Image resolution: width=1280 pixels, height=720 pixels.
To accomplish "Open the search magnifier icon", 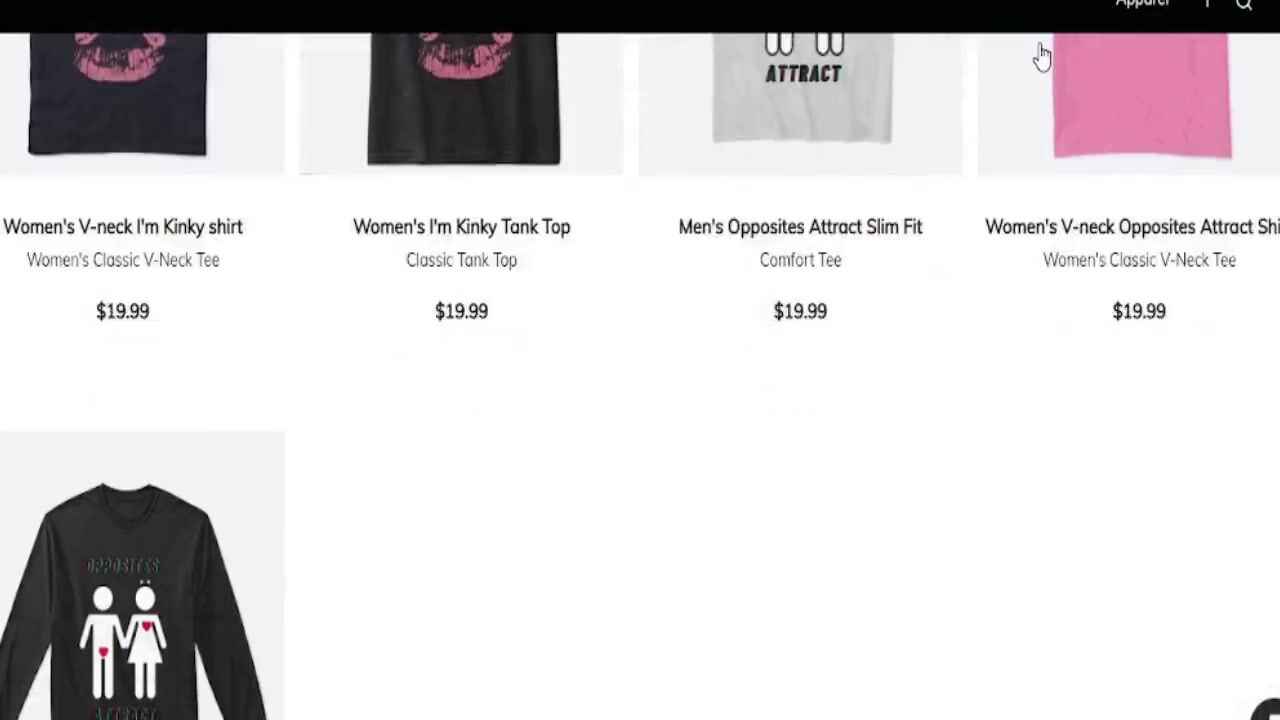I will 1244,5.
